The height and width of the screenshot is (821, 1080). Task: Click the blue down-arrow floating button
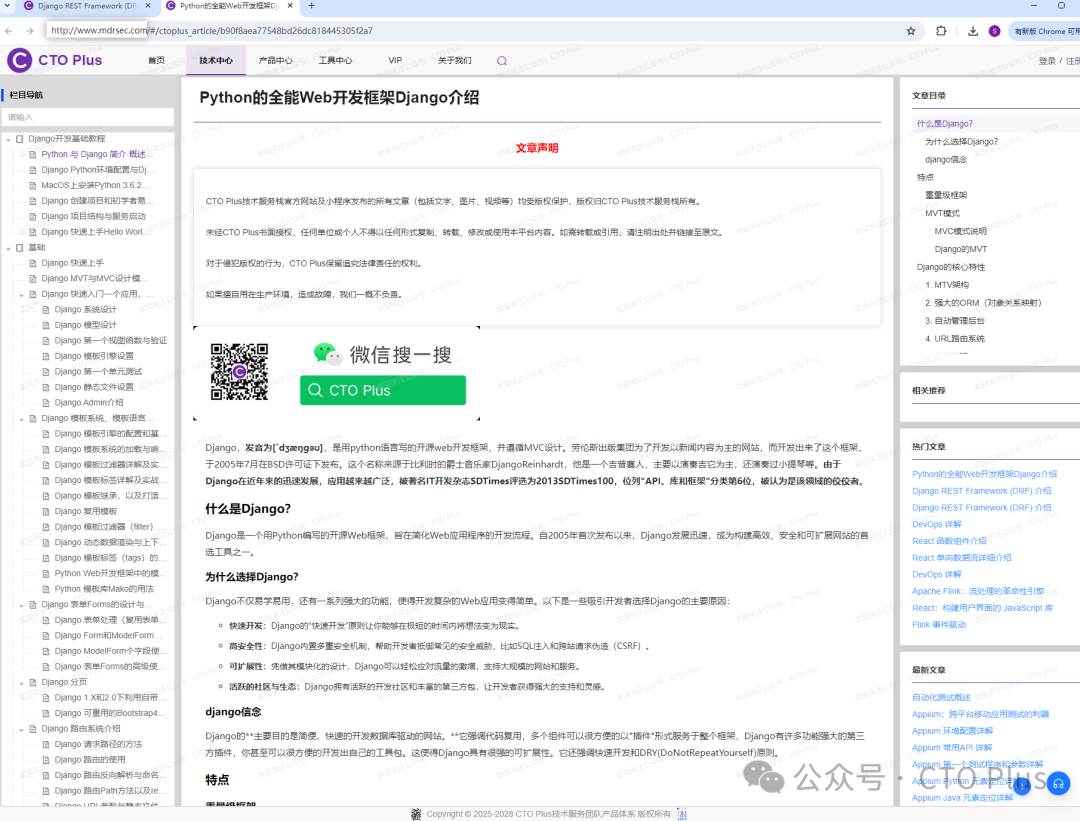click(1022, 786)
